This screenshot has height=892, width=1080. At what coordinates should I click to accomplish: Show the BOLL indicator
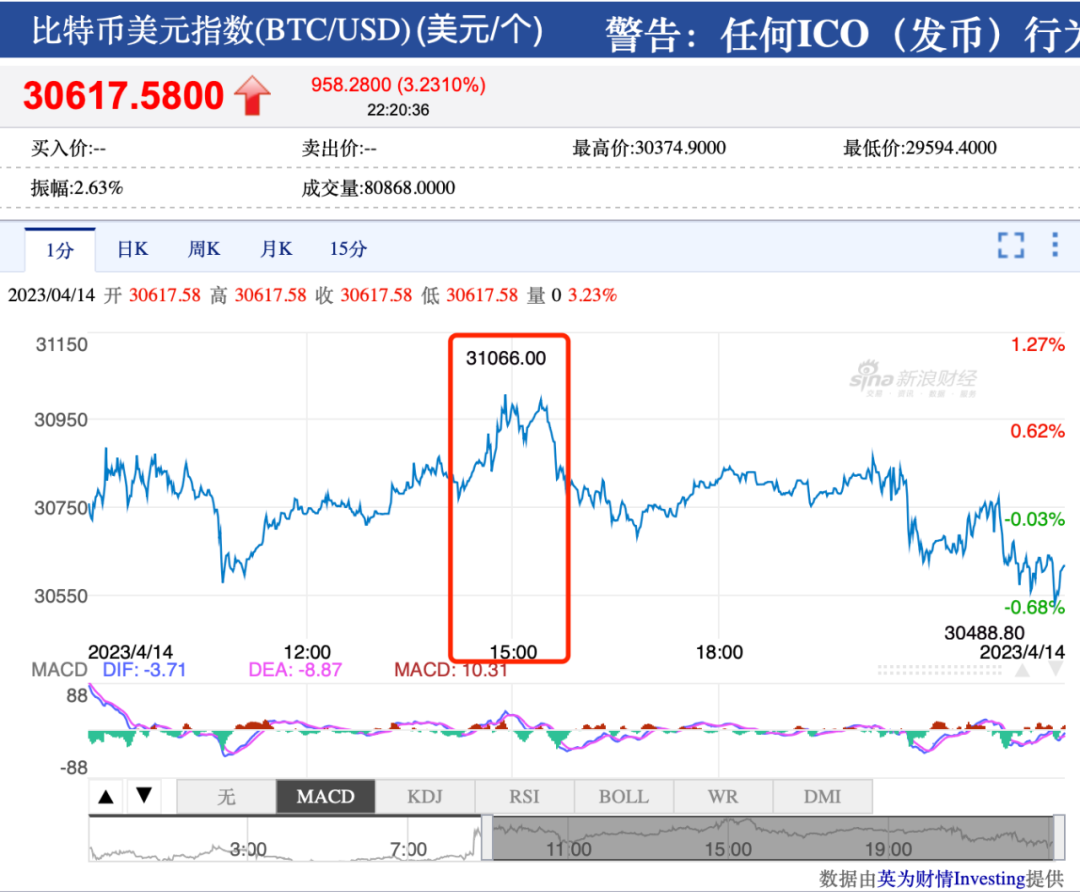624,796
